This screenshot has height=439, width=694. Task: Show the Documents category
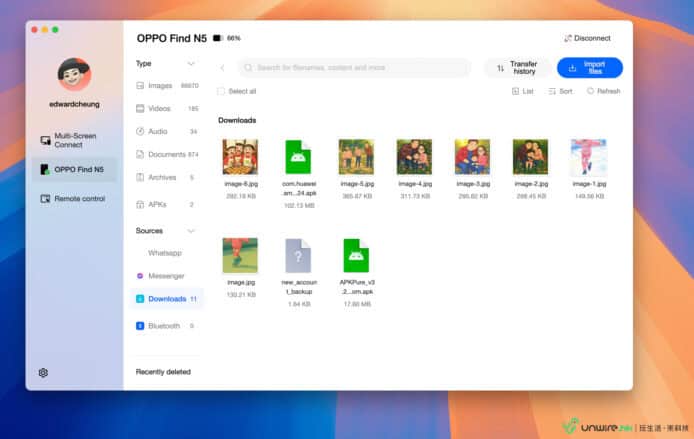click(167, 154)
